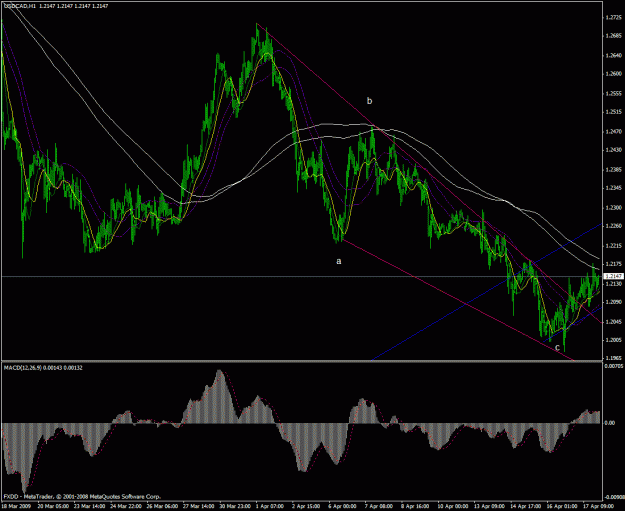
Task: Click the "1 Apr 07:00" time axis label
Action: click(270, 506)
